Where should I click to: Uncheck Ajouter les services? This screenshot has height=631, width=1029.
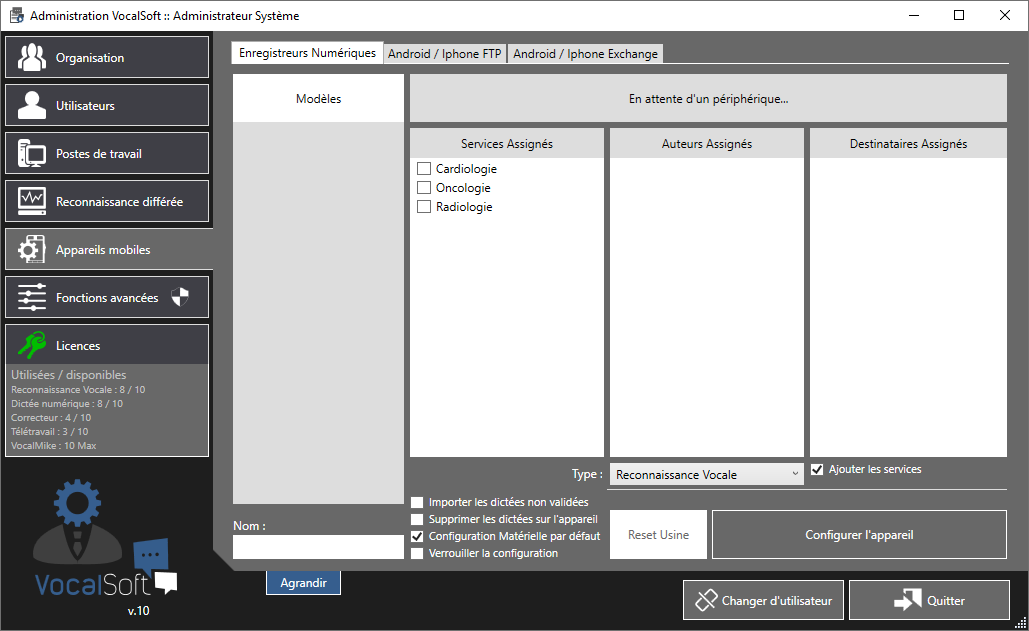tap(817, 470)
